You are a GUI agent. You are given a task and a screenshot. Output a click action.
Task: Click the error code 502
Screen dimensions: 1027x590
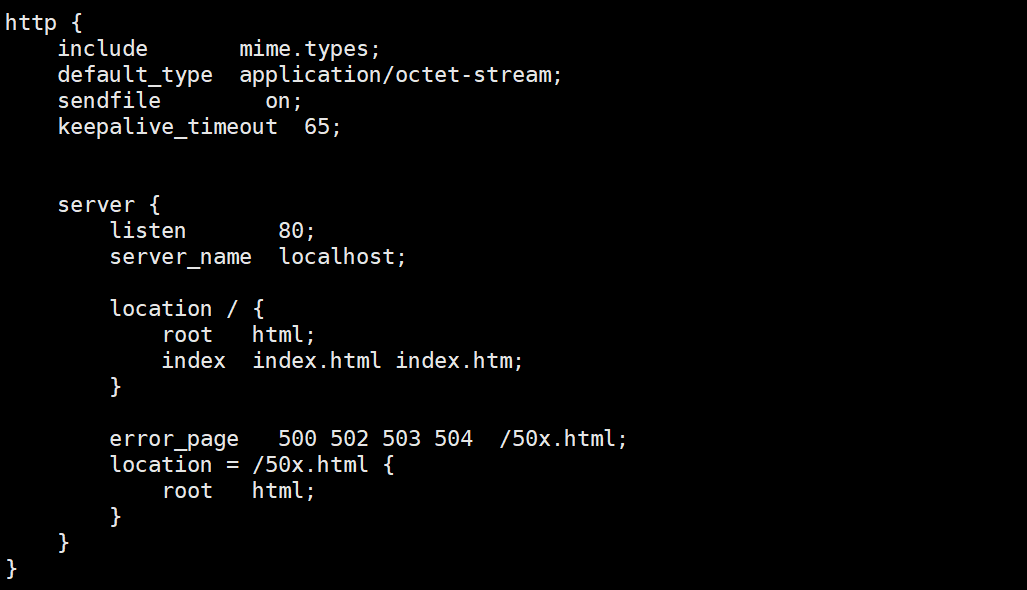click(349, 439)
